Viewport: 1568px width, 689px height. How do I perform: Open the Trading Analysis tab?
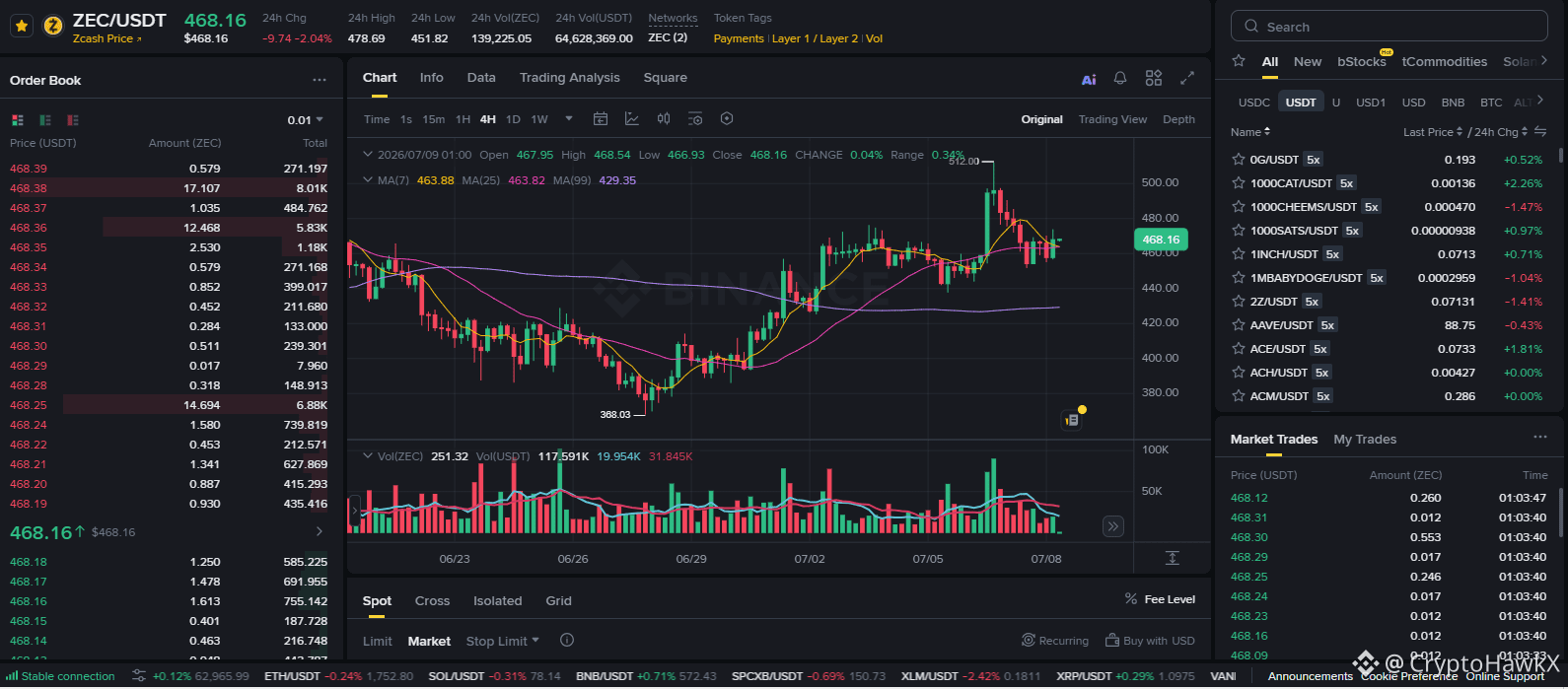[x=570, y=78]
